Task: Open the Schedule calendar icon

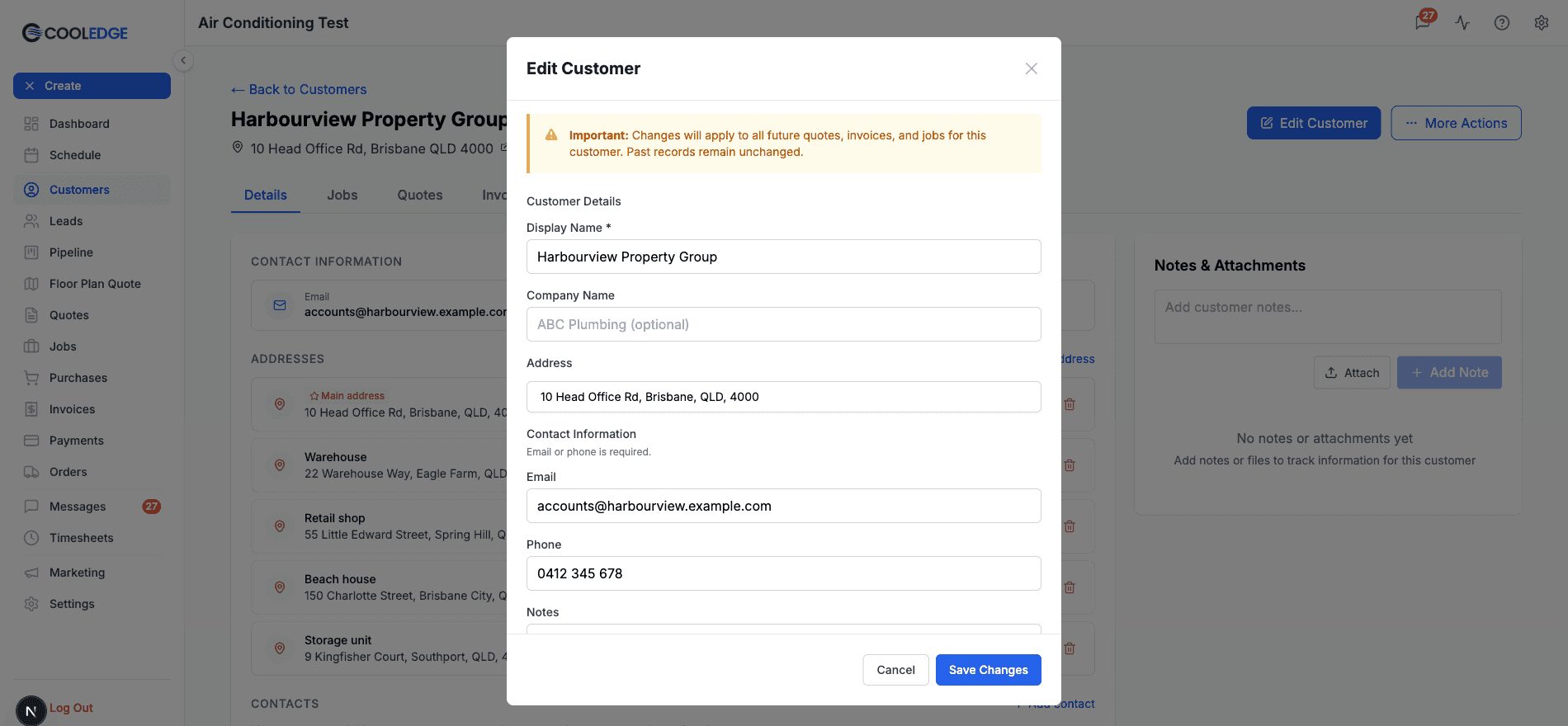Action: (31, 155)
